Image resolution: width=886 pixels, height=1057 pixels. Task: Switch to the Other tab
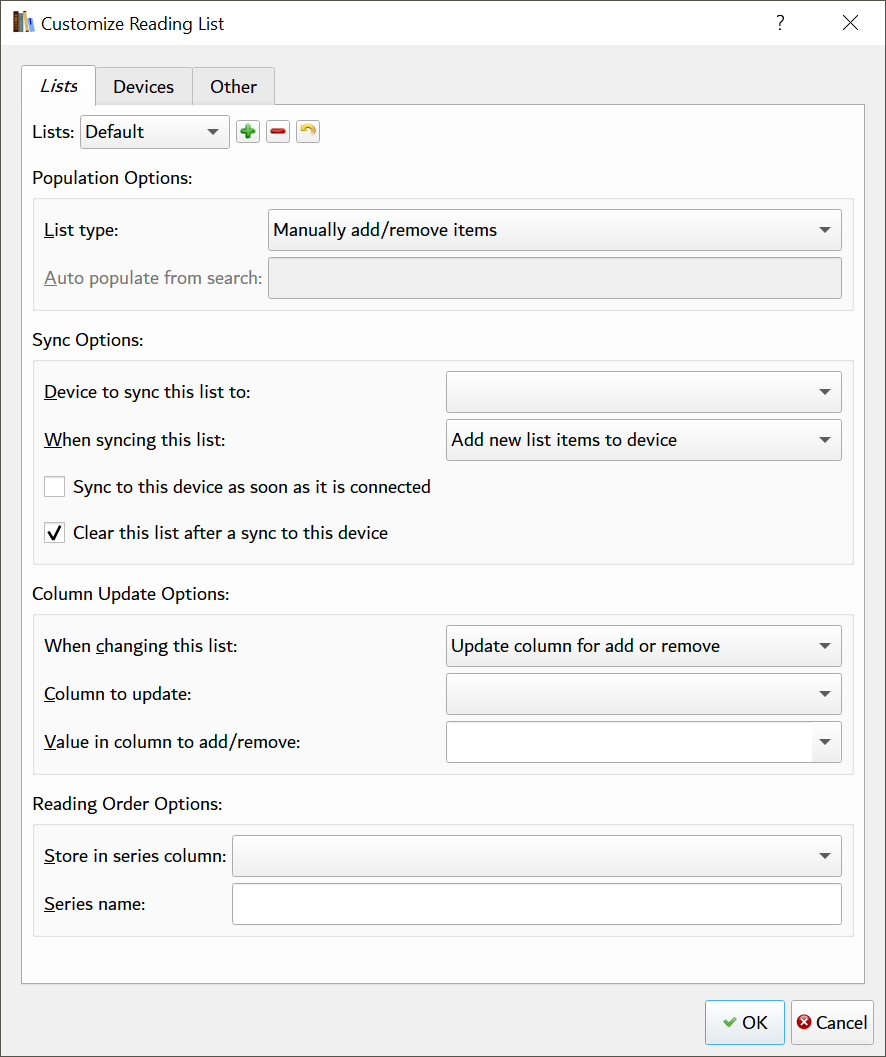click(x=233, y=87)
